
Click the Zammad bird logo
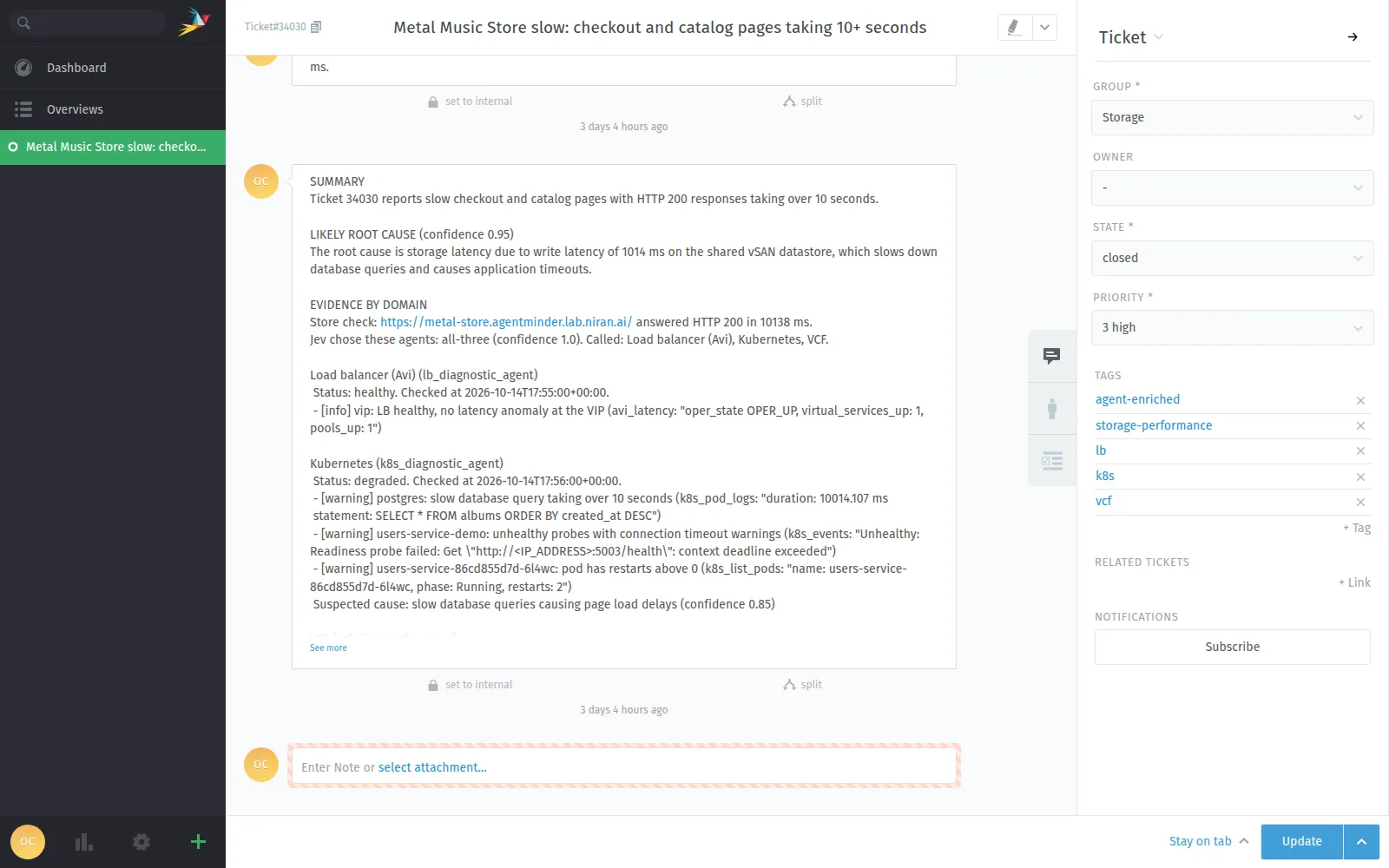click(194, 23)
